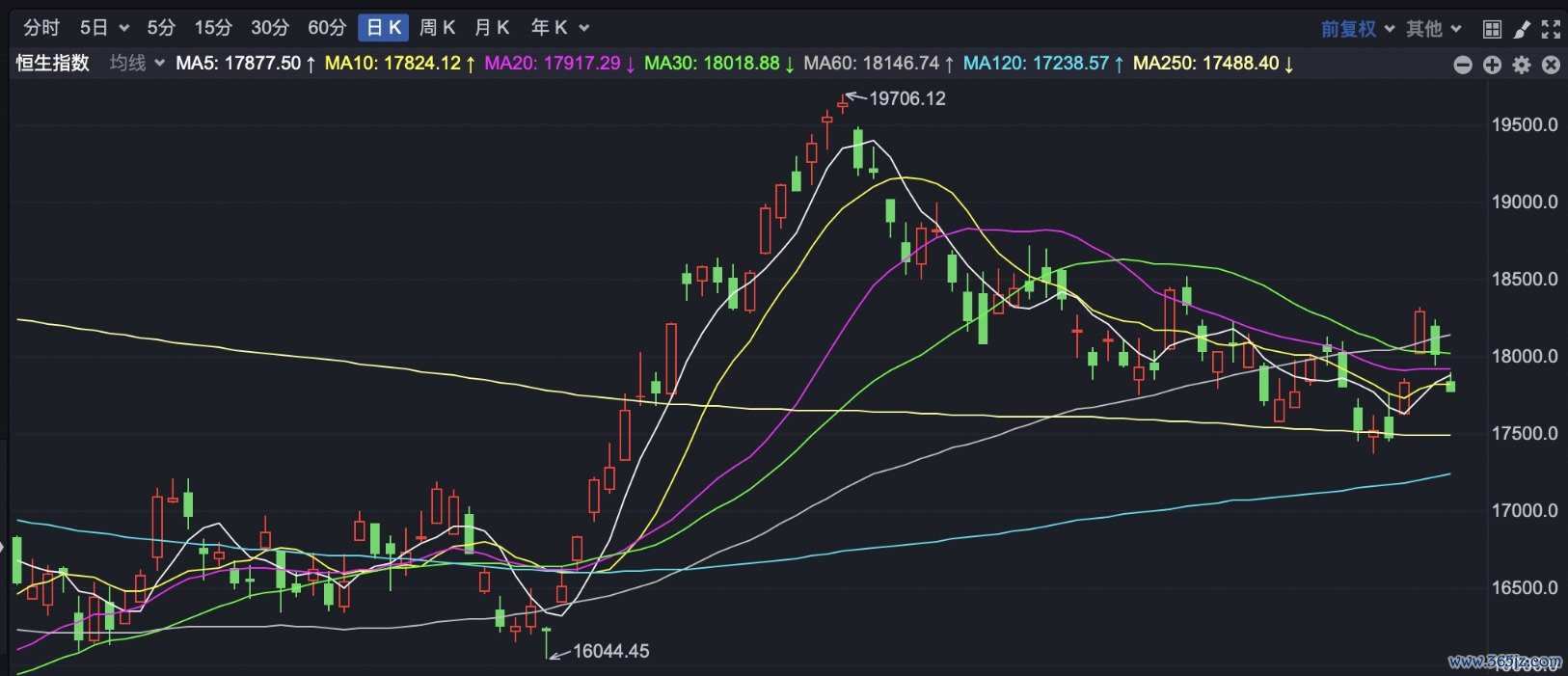Select the 年K yearly candlestick tab
Viewport: 1568px width, 676px height.
[549, 28]
